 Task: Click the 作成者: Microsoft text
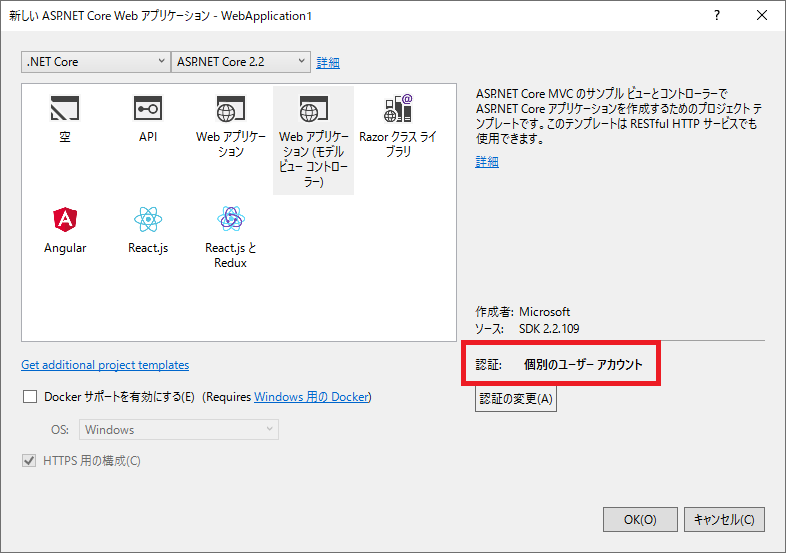(522, 312)
